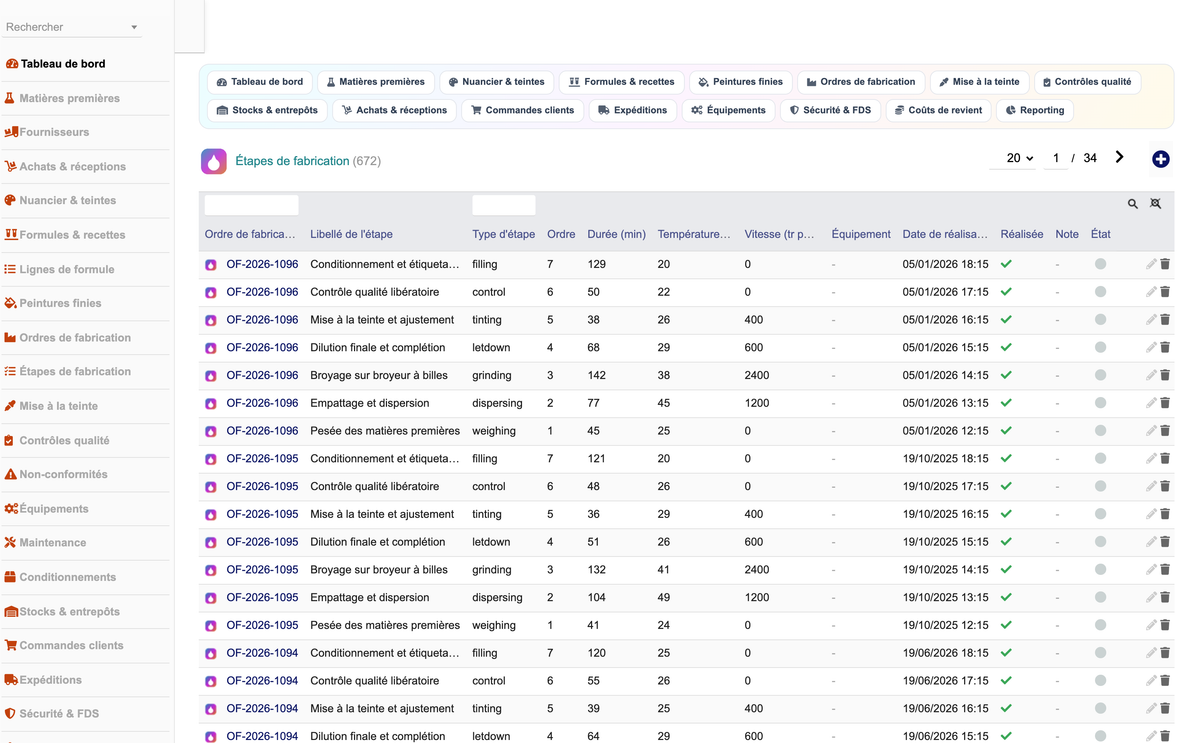Sort by the Durée (min) column header
1200x743 pixels.
(x=616, y=234)
